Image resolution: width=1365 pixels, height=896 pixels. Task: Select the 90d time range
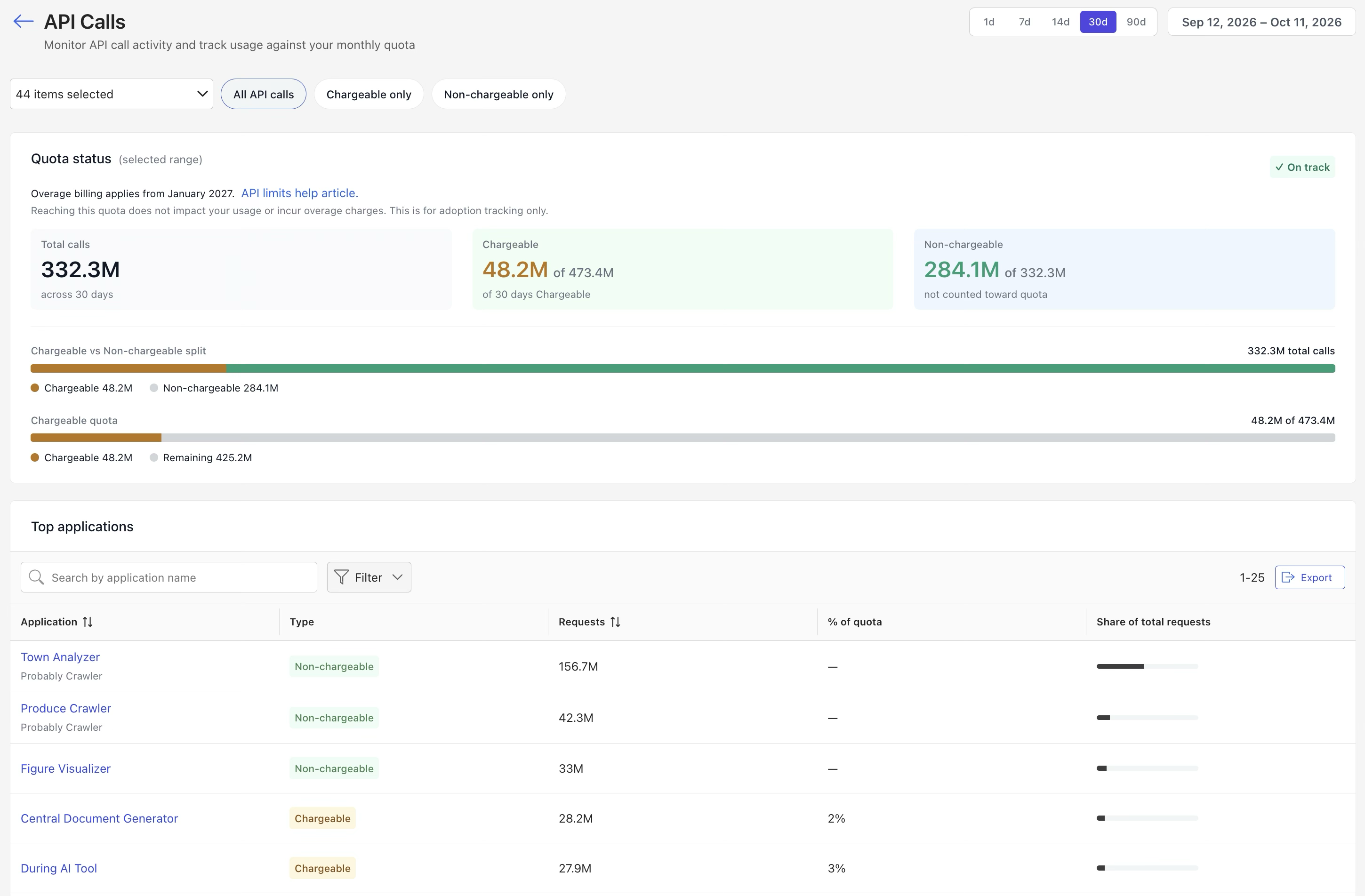click(1136, 22)
